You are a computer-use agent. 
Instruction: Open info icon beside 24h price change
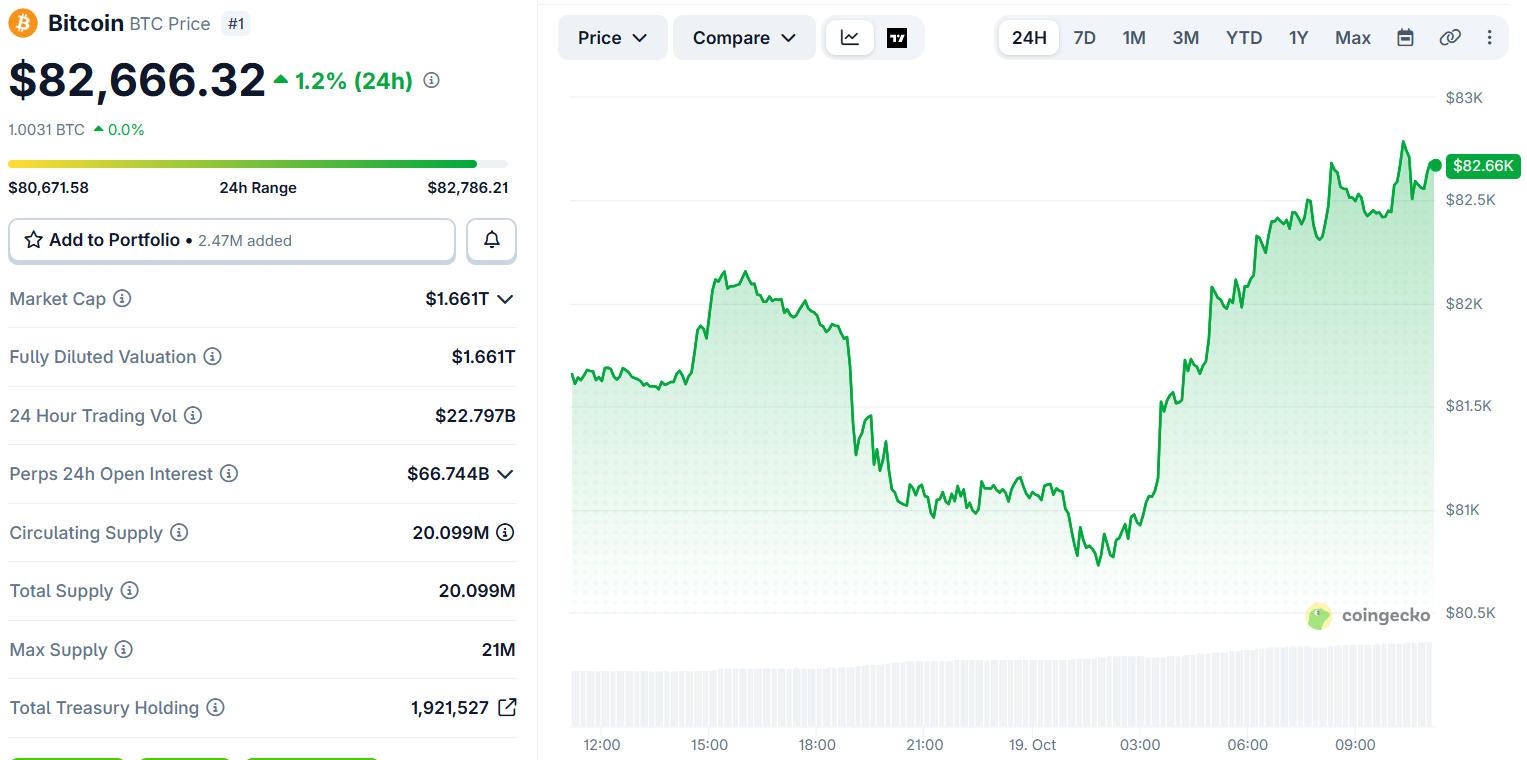click(x=431, y=80)
